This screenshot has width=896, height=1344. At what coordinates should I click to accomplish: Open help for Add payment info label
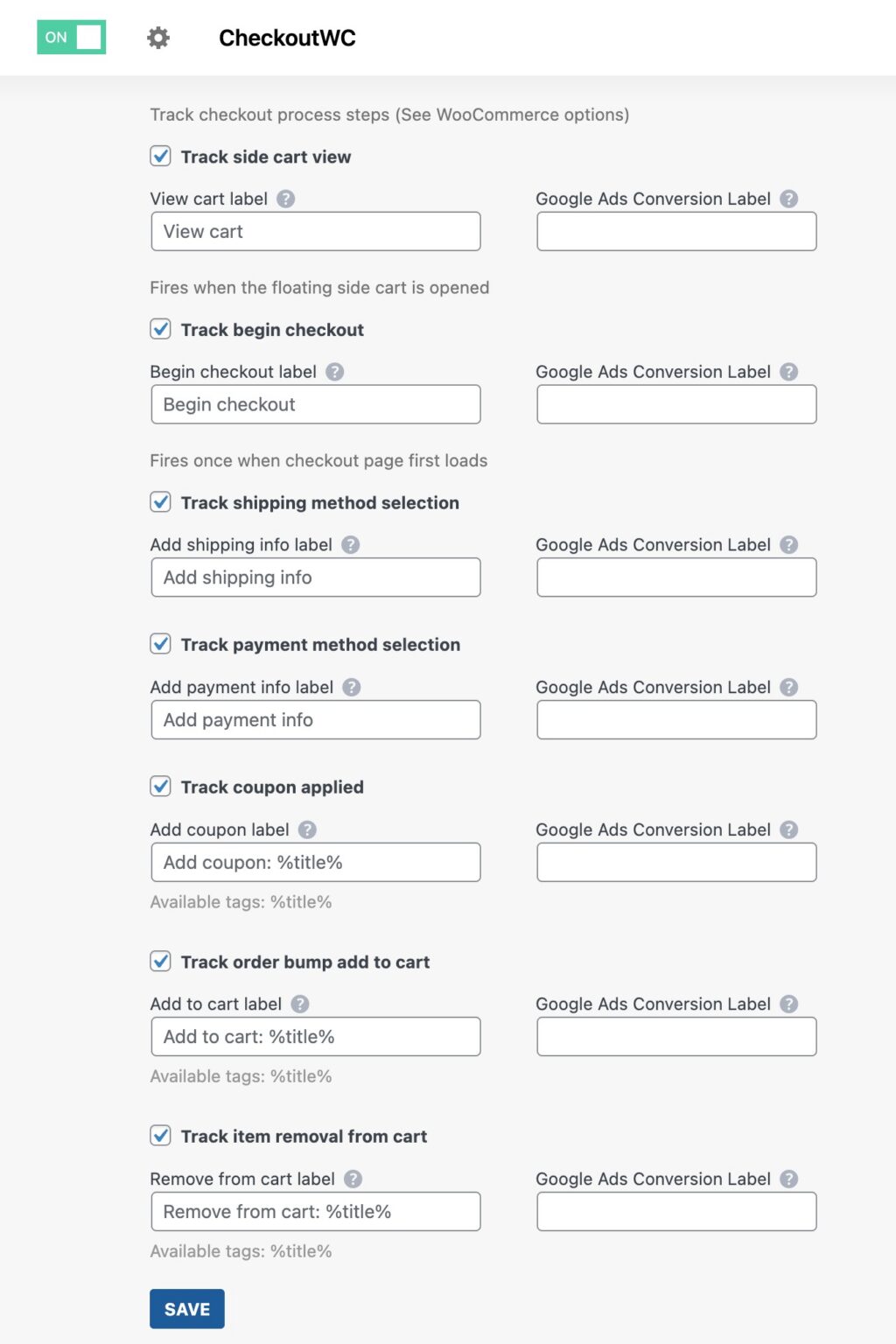pos(353,687)
